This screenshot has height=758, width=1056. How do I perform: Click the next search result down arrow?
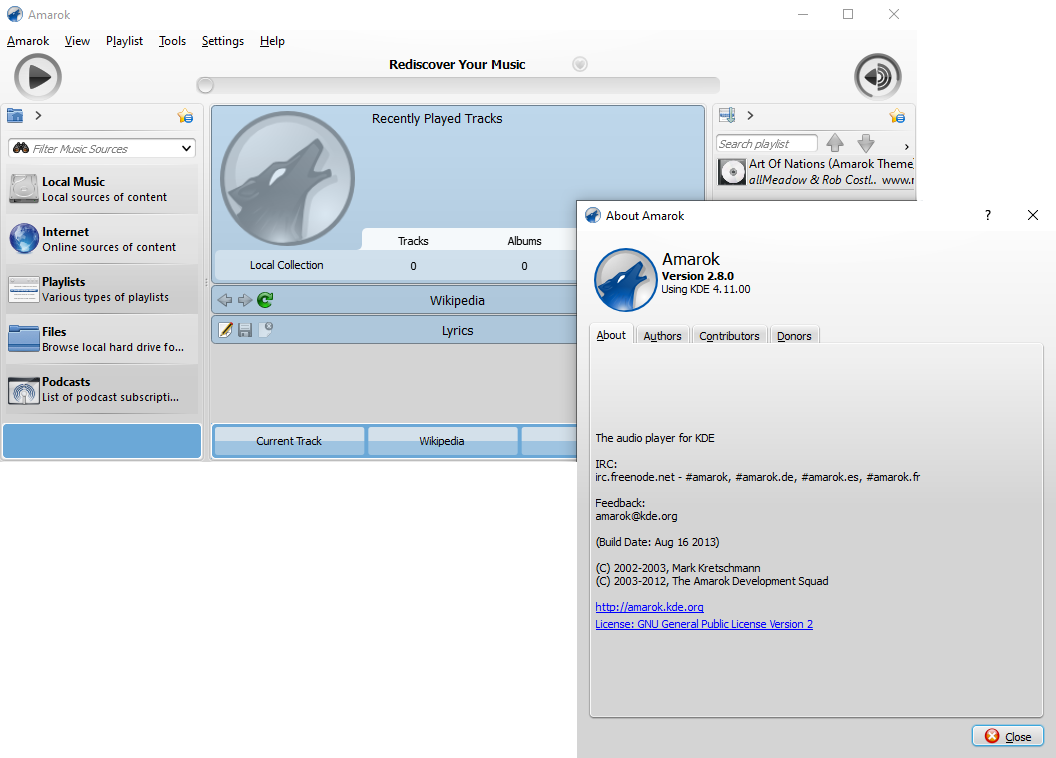pyautogui.click(x=866, y=143)
